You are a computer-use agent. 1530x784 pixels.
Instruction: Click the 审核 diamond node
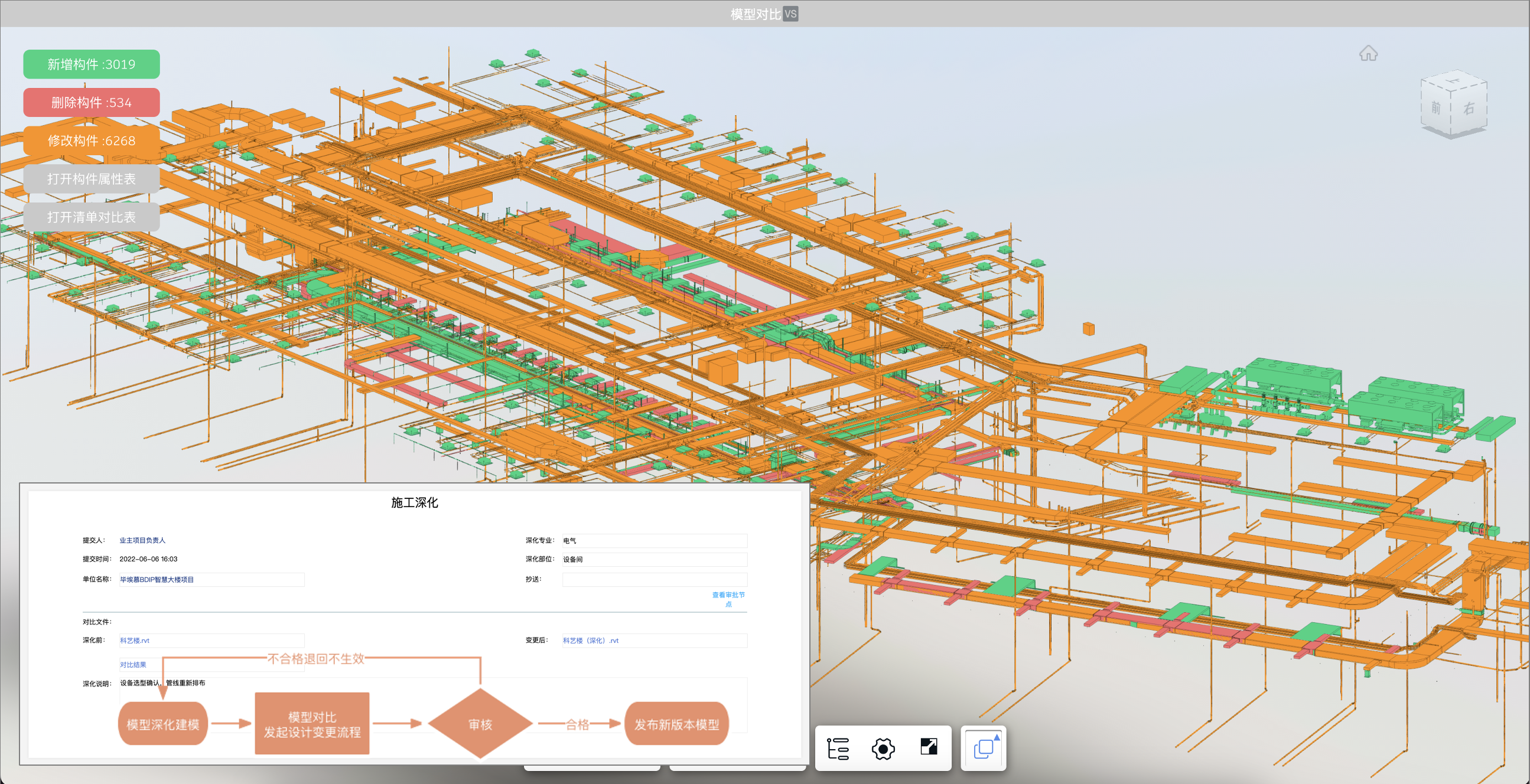tap(480, 724)
